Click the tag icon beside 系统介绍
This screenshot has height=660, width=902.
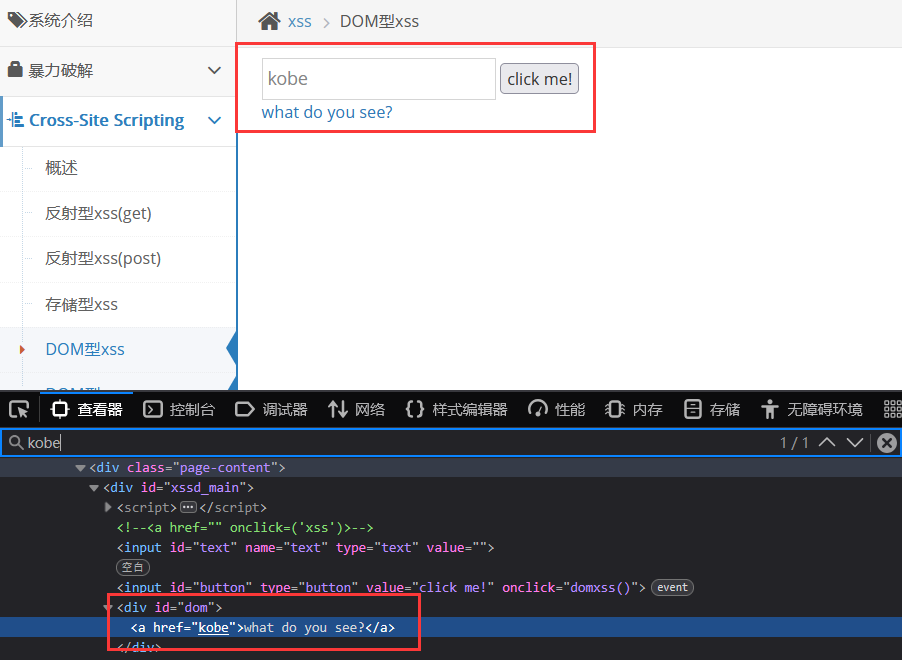click(x=17, y=20)
